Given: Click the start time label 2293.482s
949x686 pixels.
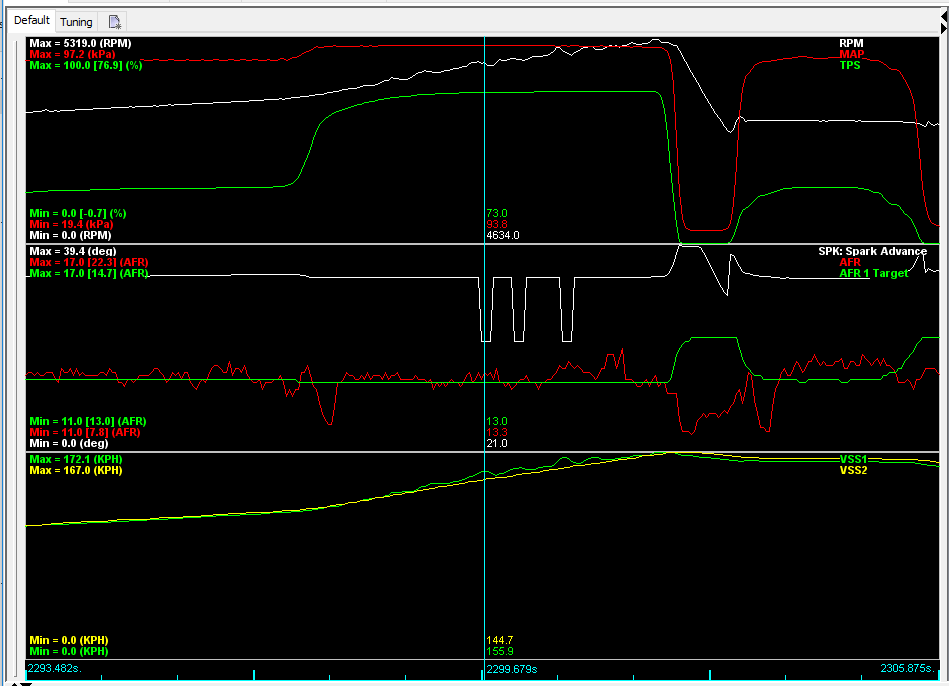Looking at the screenshot, I should click(x=54, y=668).
